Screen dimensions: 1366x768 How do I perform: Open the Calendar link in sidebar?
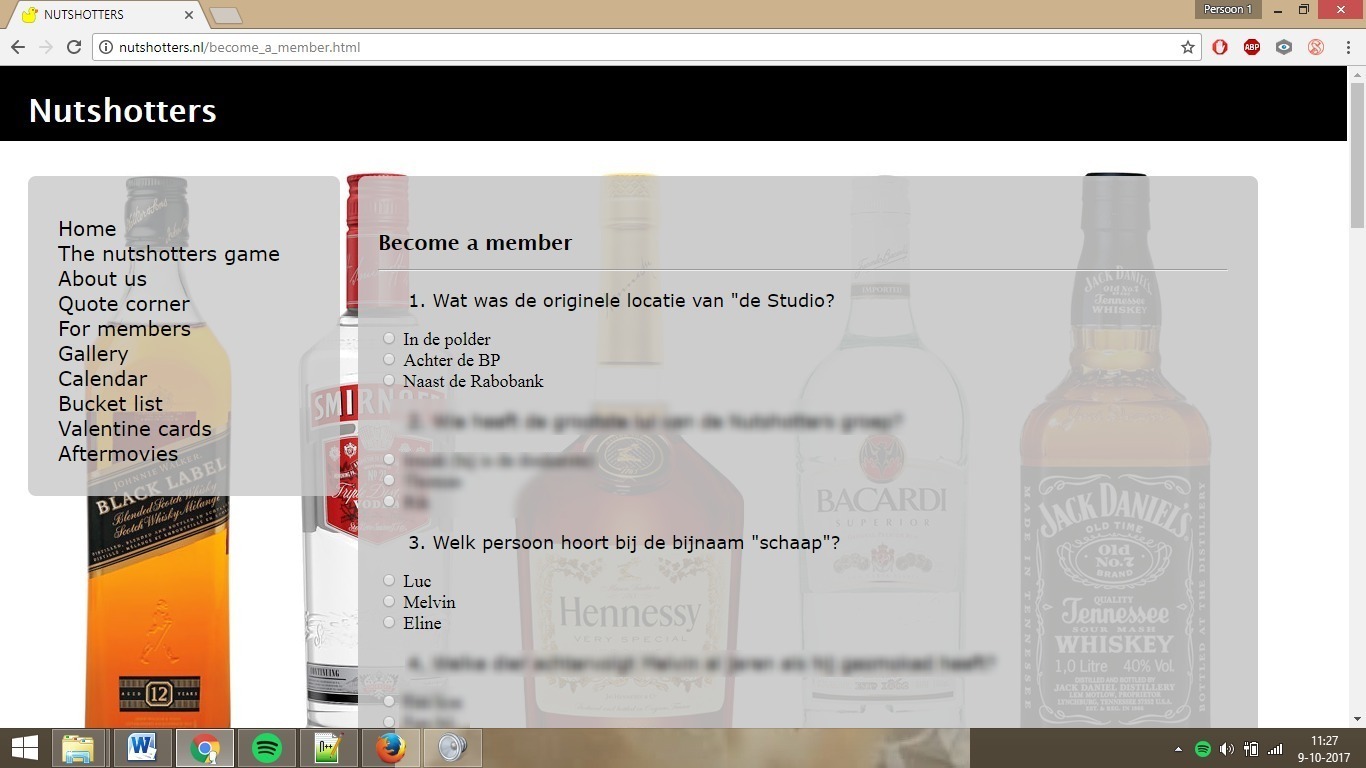102,379
